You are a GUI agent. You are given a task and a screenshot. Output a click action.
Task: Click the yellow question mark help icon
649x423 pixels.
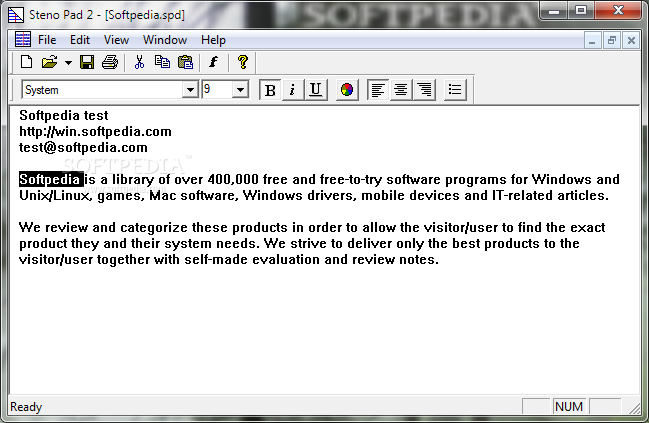click(x=243, y=62)
